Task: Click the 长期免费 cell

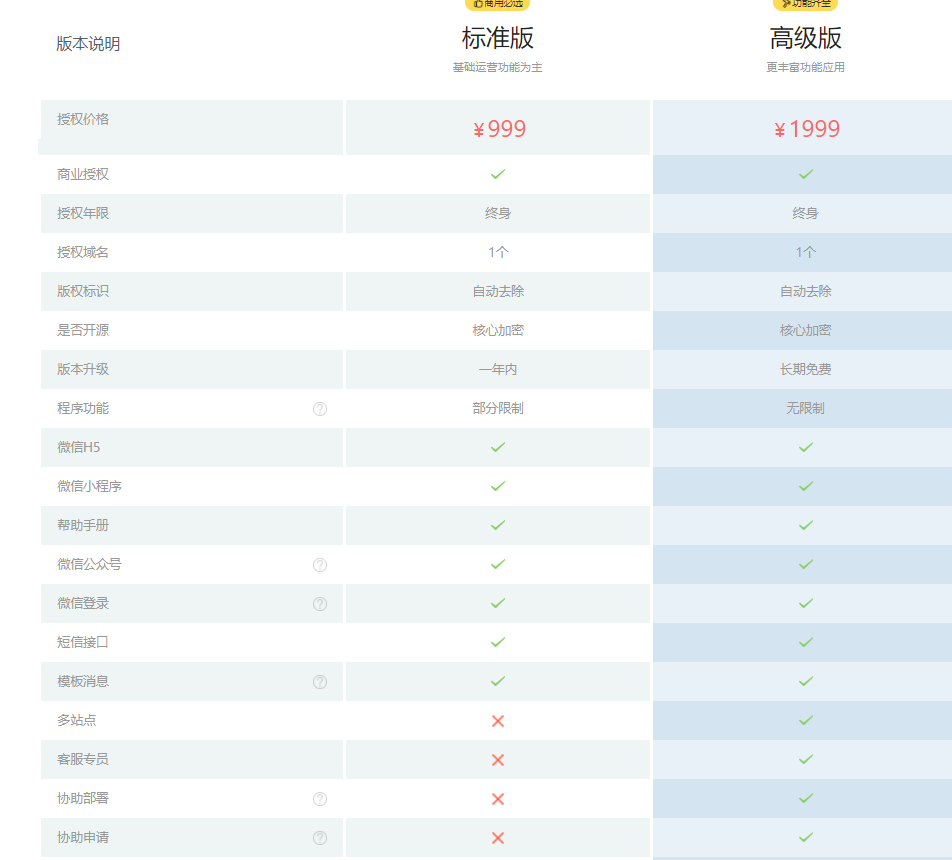Action: (x=806, y=369)
